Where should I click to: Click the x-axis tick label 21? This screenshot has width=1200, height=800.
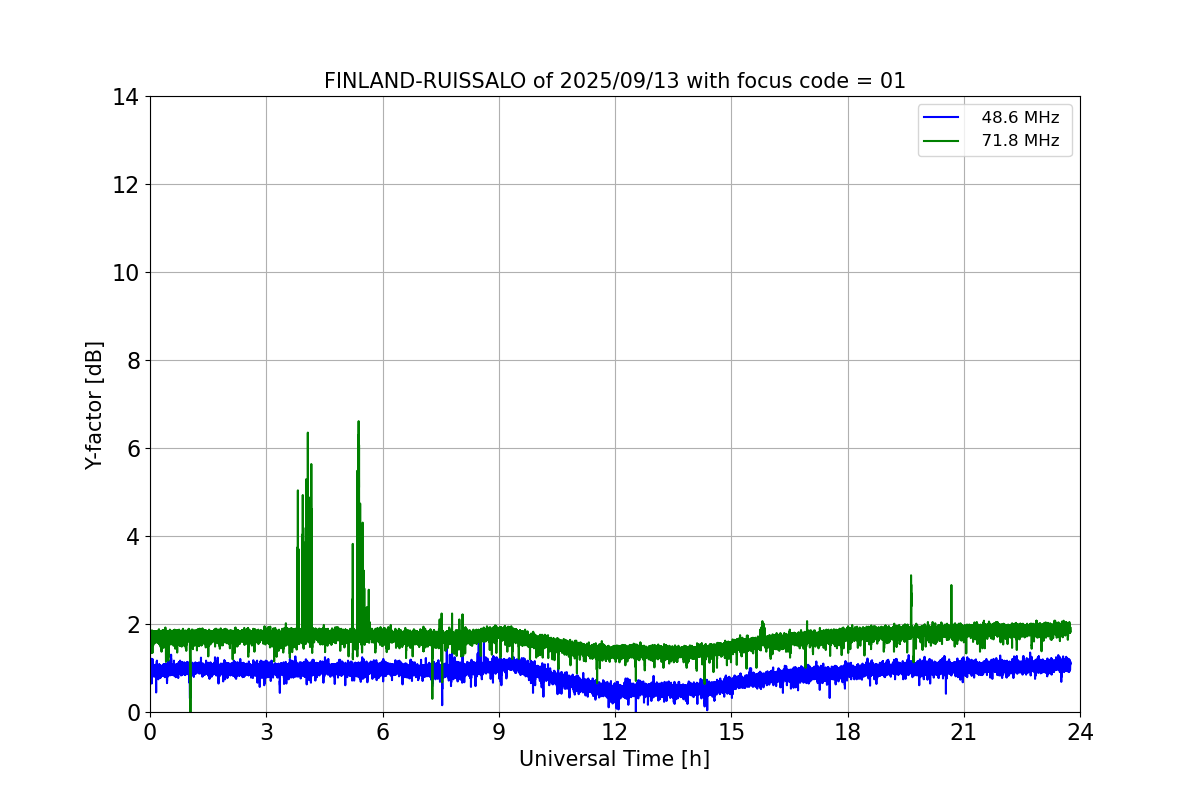pos(964,732)
